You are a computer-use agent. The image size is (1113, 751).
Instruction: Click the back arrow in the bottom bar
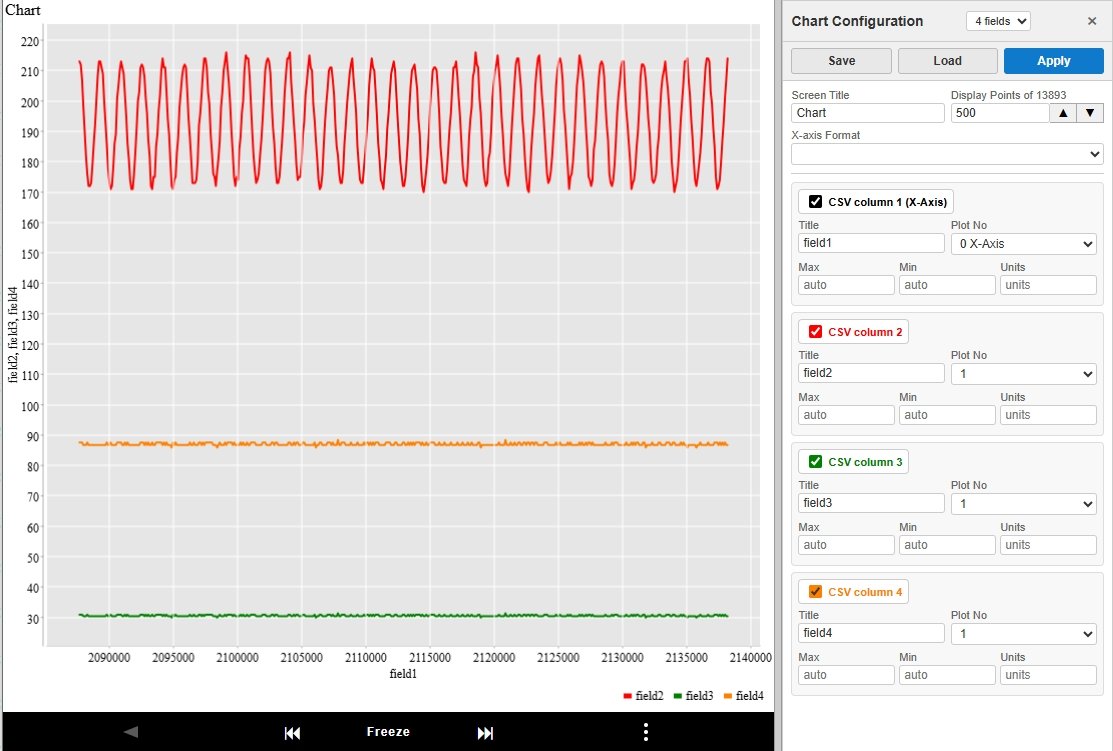click(x=130, y=732)
